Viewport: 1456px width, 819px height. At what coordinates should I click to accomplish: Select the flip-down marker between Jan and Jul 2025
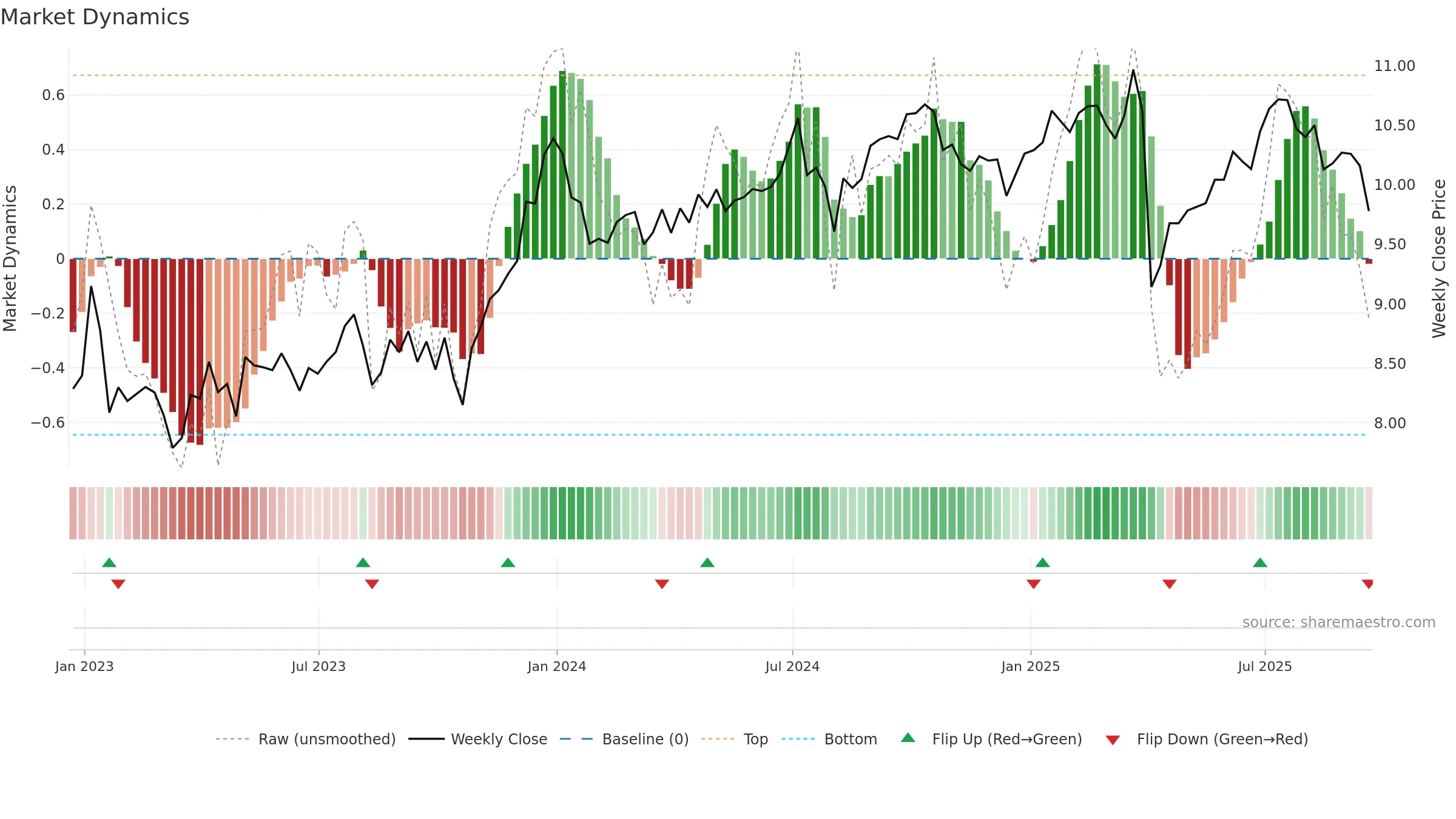pos(1170,584)
